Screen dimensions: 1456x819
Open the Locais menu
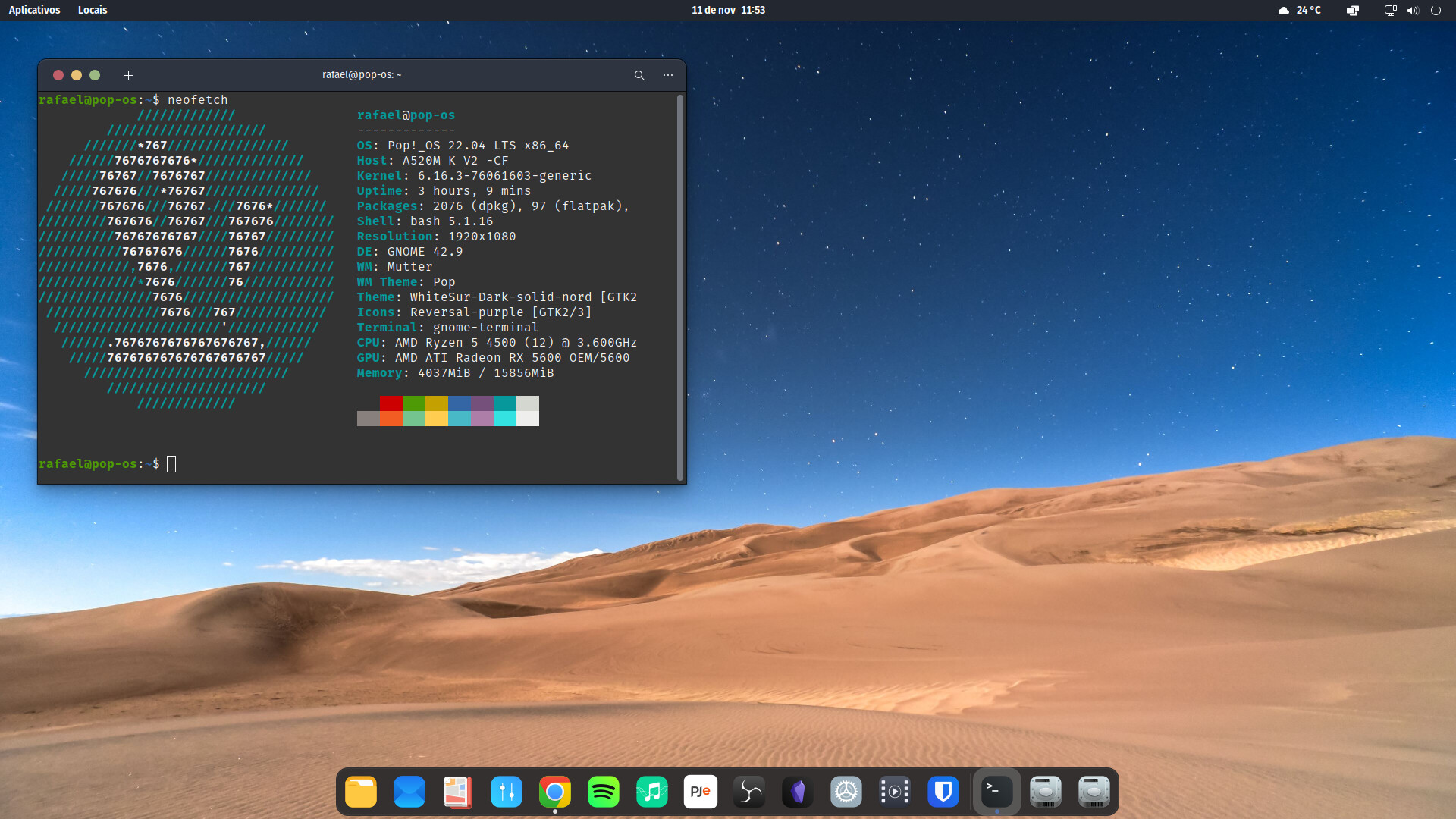click(93, 10)
